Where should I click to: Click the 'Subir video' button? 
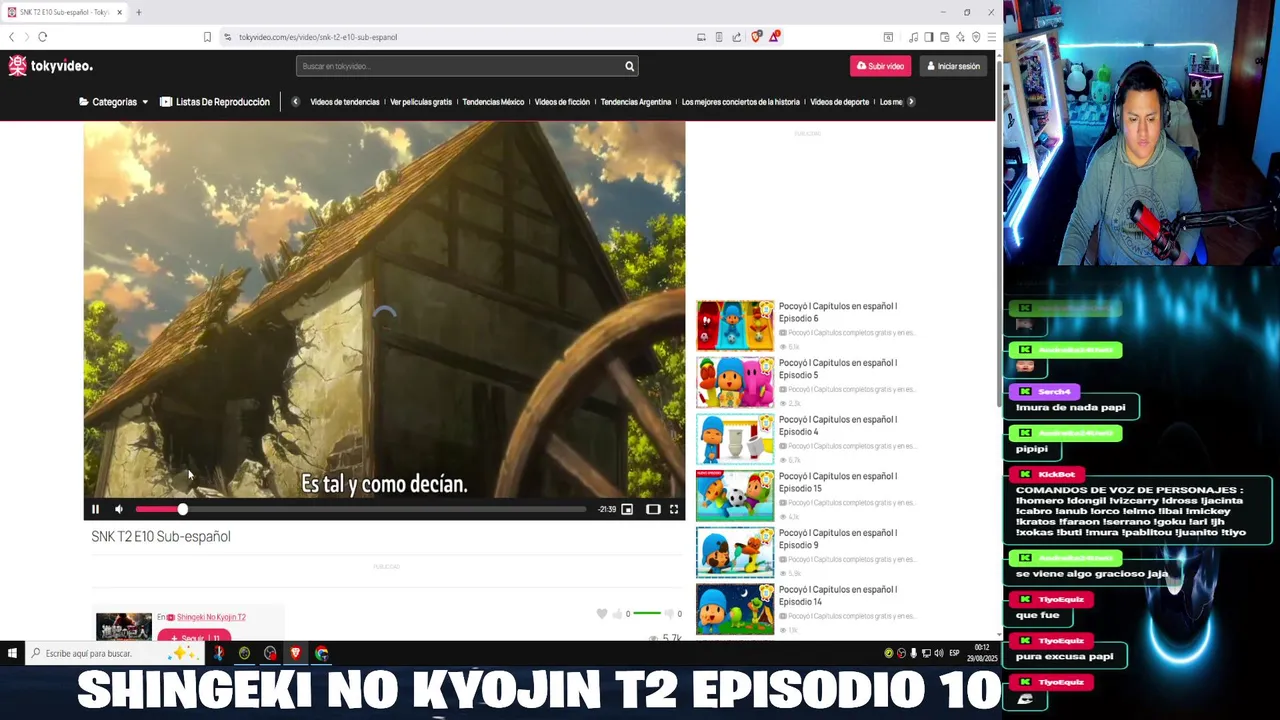click(x=880, y=66)
